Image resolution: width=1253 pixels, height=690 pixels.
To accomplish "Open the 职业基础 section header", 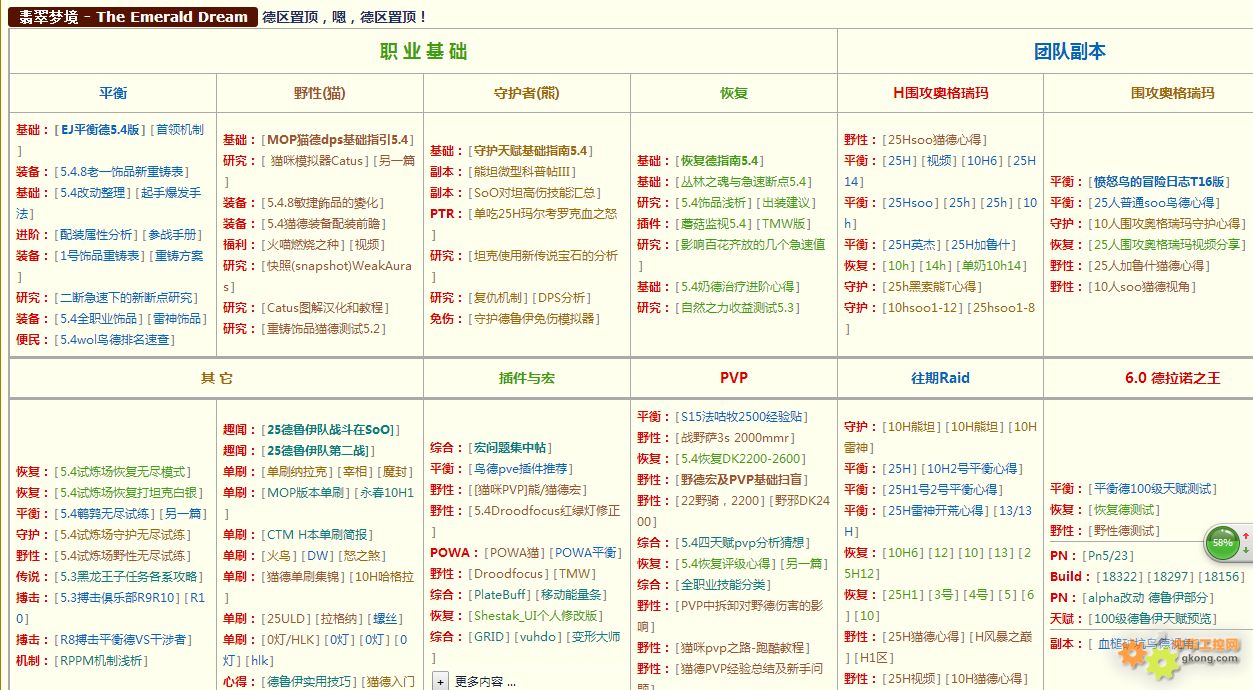I will (x=423, y=52).
